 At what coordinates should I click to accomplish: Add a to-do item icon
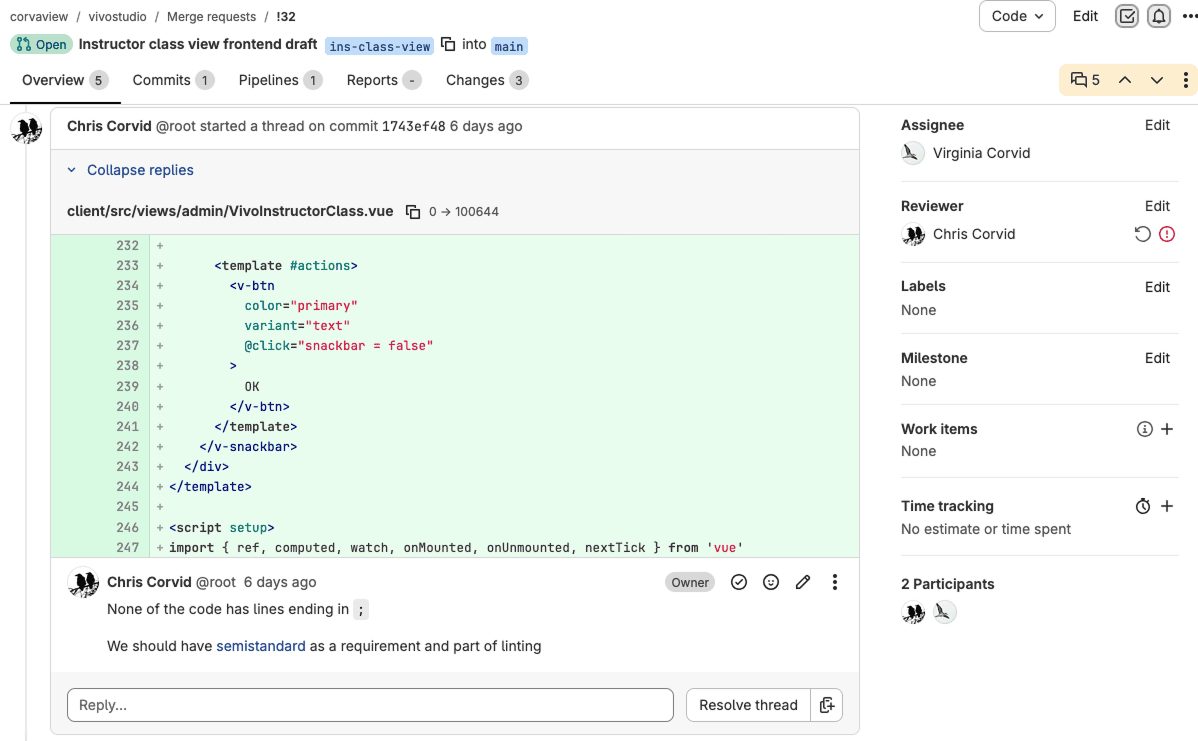click(1127, 16)
